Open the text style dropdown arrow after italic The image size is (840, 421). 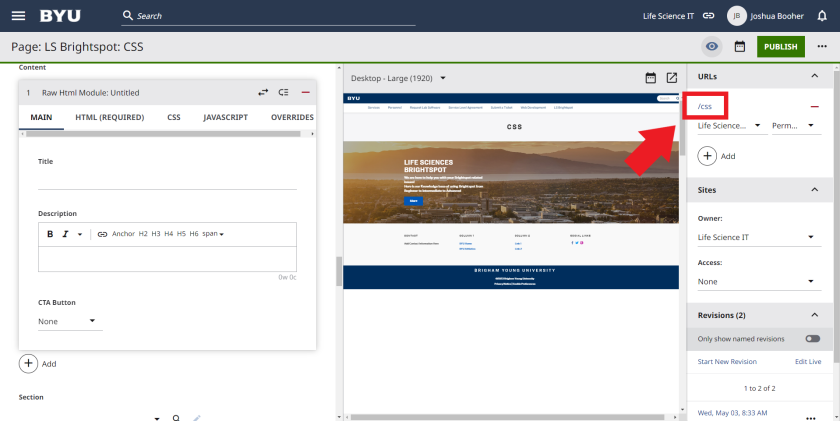tap(80, 234)
